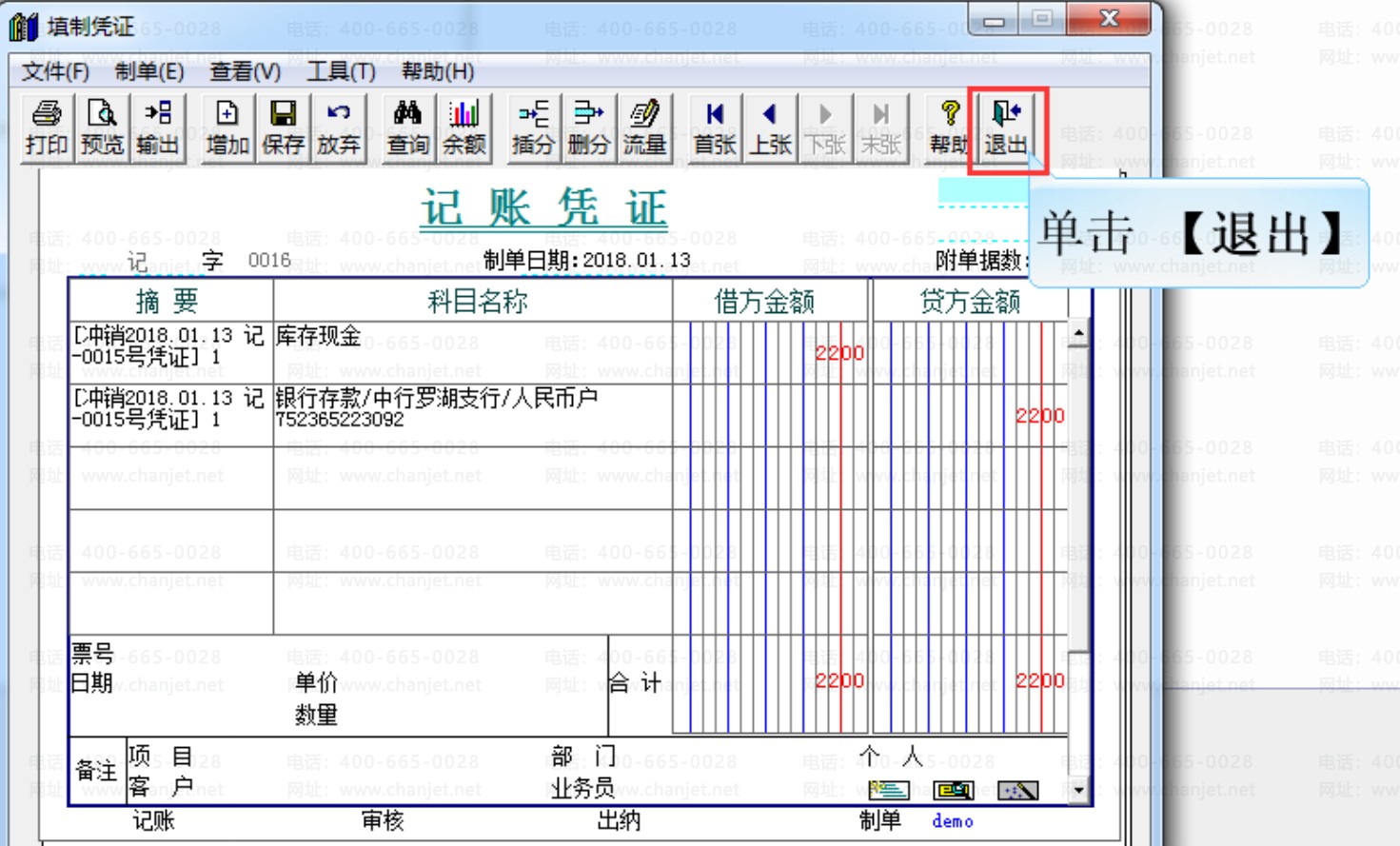Select 库存现金 account name cell

(472, 352)
